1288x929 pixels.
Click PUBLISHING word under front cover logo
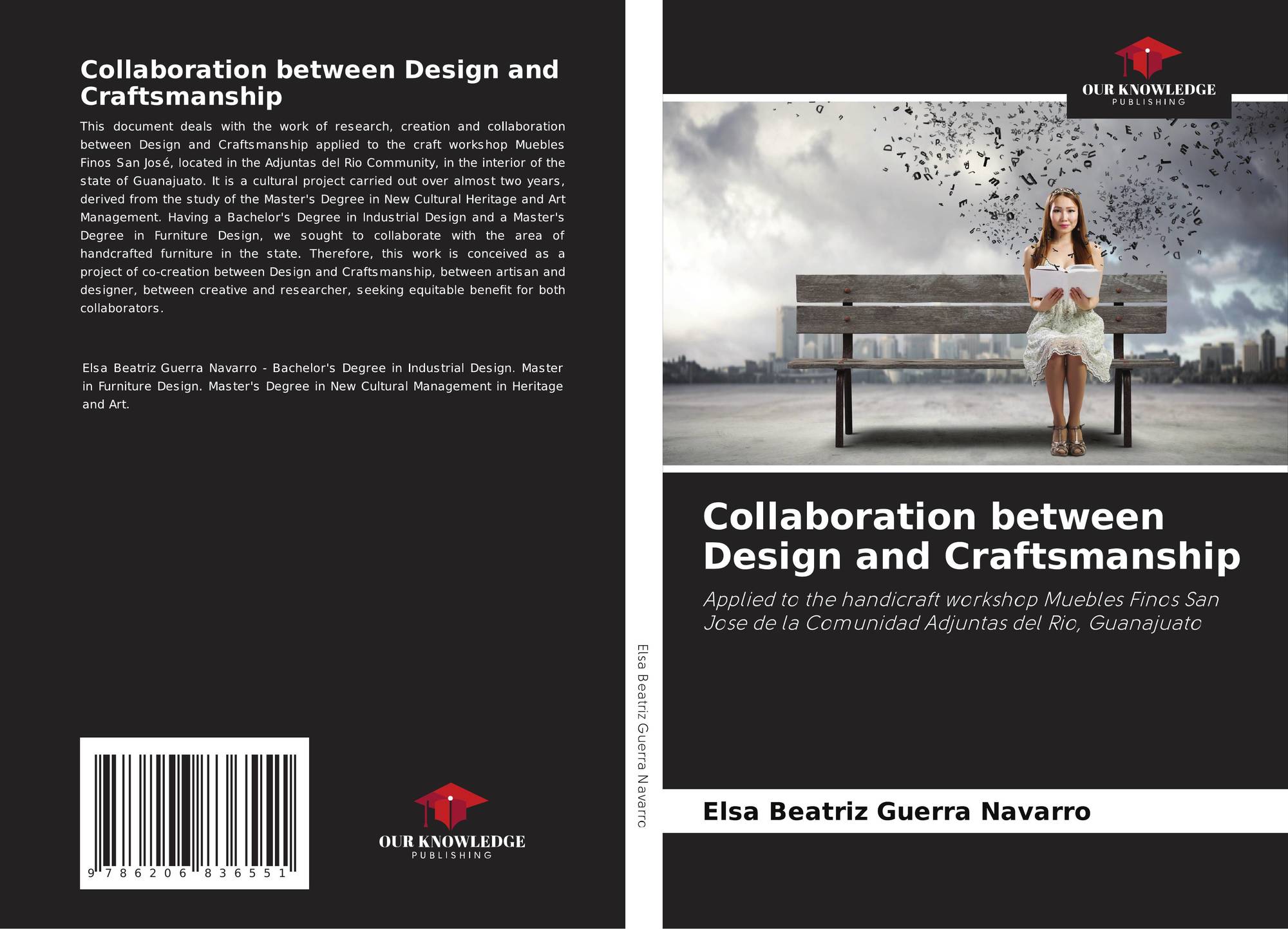coord(1148,102)
